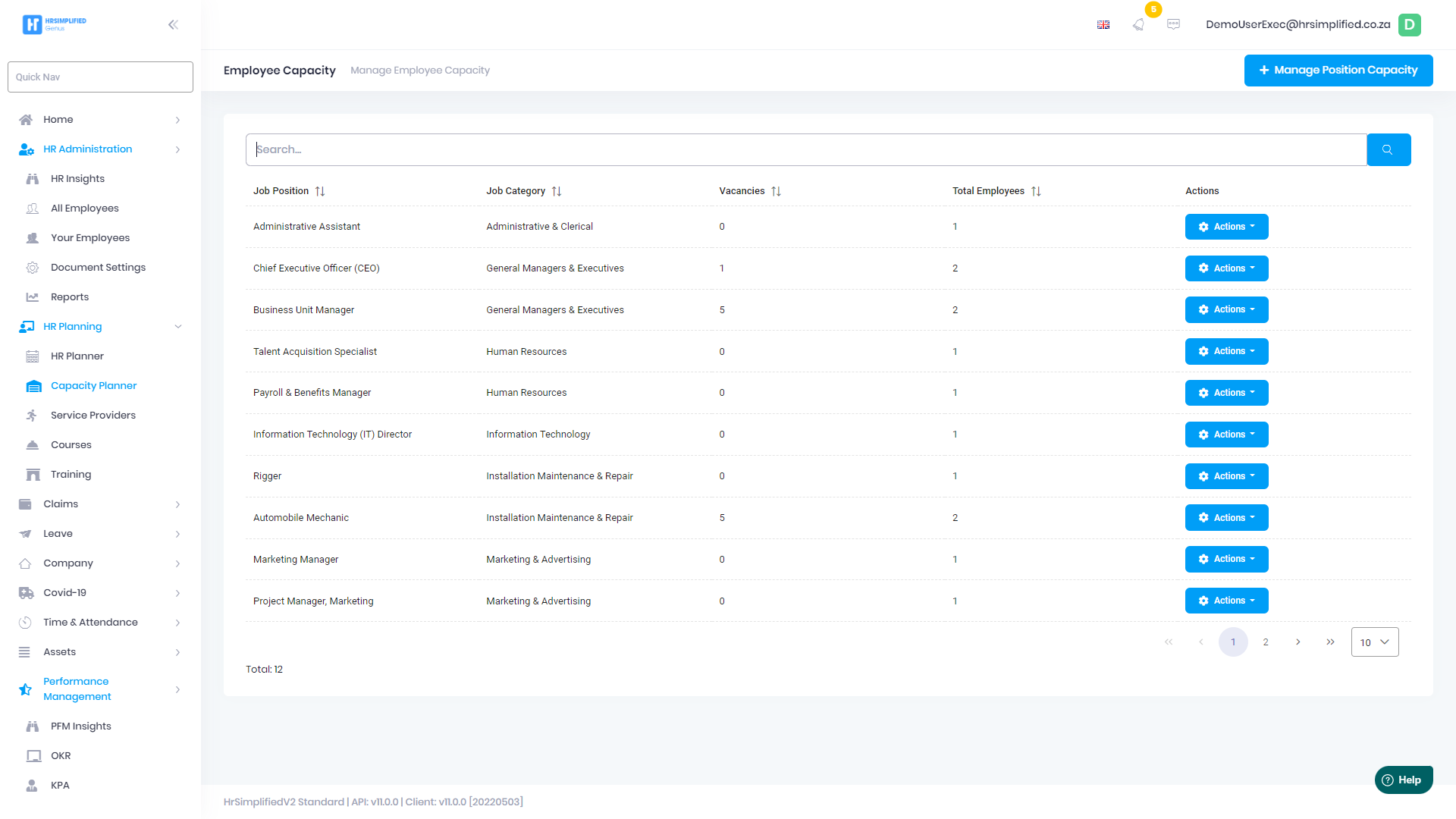Sort by Total Employees arrows icon
Image resolution: width=1456 pixels, height=819 pixels.
1036,191
